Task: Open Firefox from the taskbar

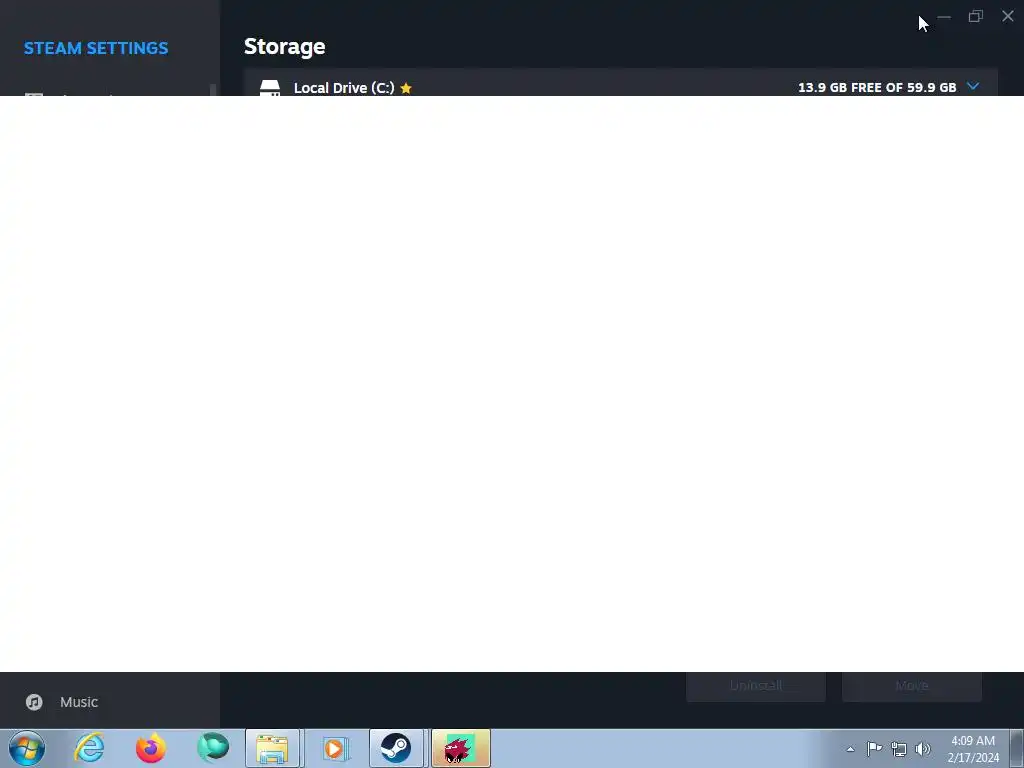Action: (151, 748)
